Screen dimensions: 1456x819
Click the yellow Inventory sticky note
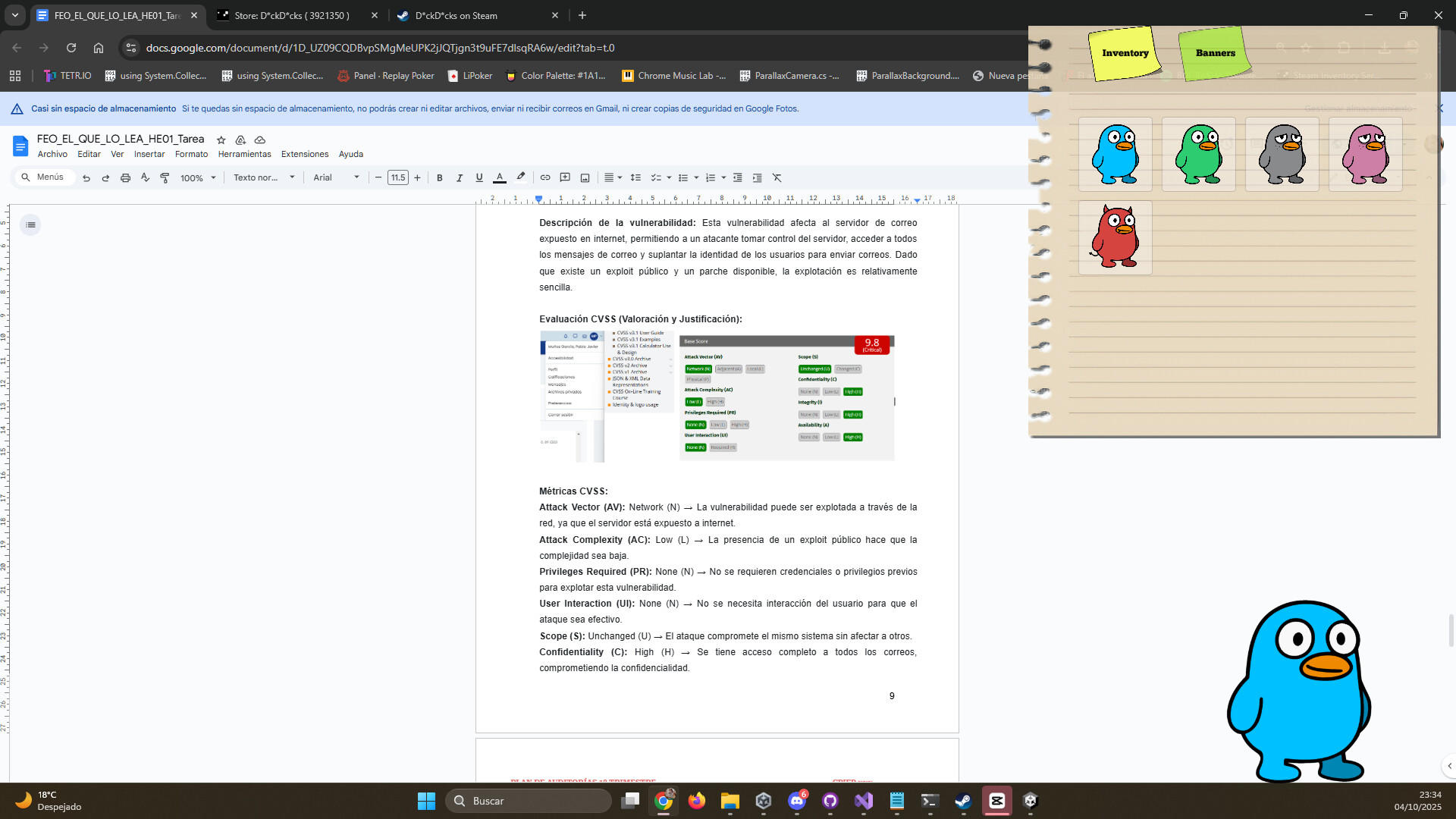pos(1125,53)
